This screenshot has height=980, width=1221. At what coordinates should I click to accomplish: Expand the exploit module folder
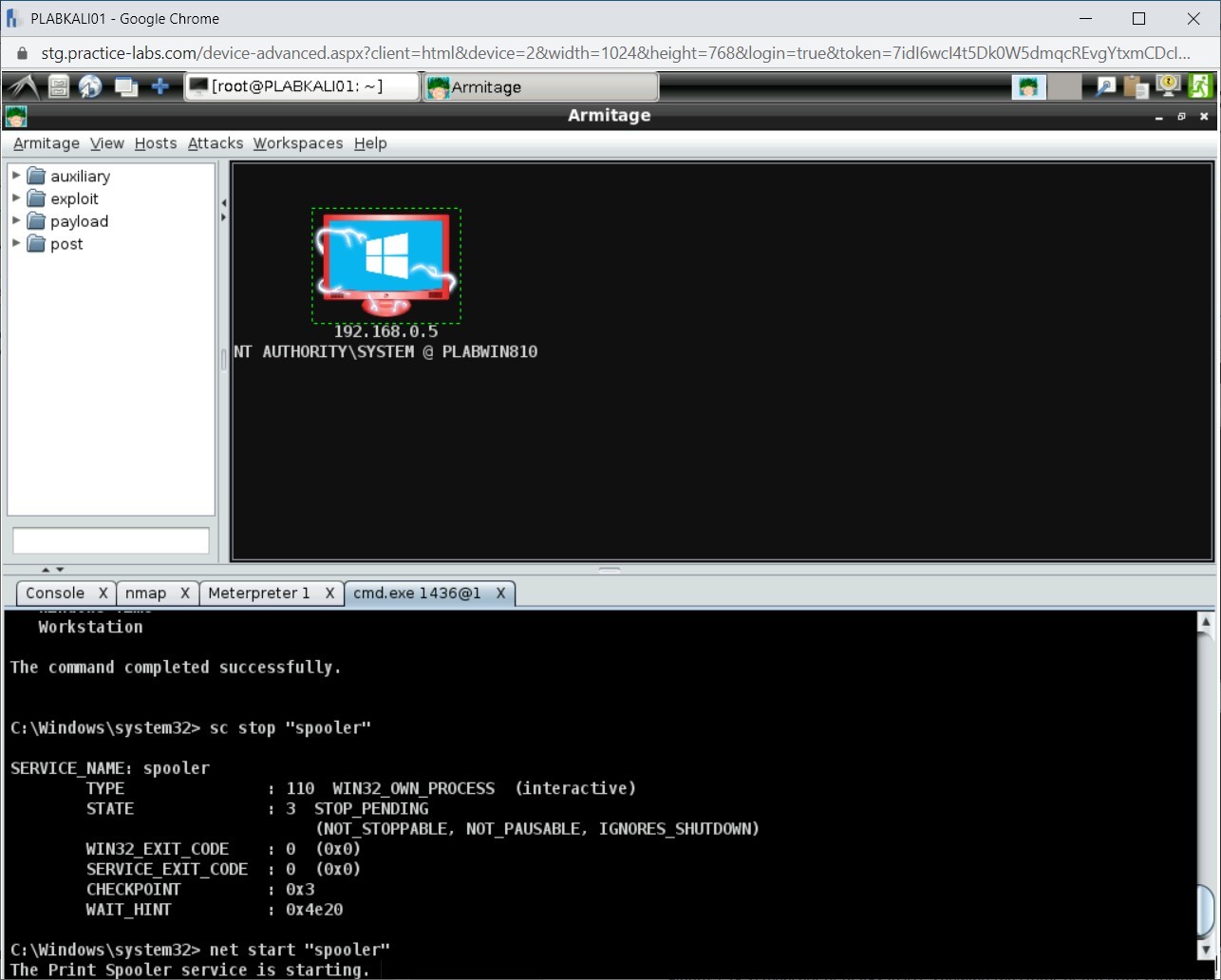pyautogui.click(x=16, y=198)
